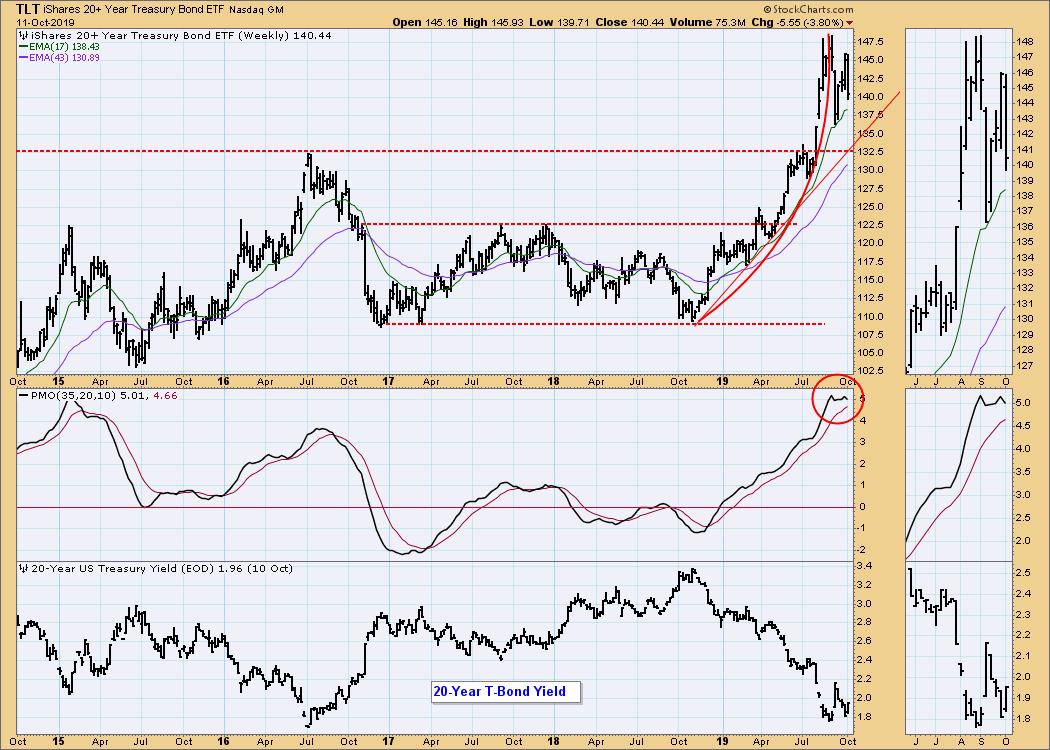The image size is (1050, 750).
Task: Click the 4.5 label on zoomed PMO axis
Action: [x=1024, y=425]
